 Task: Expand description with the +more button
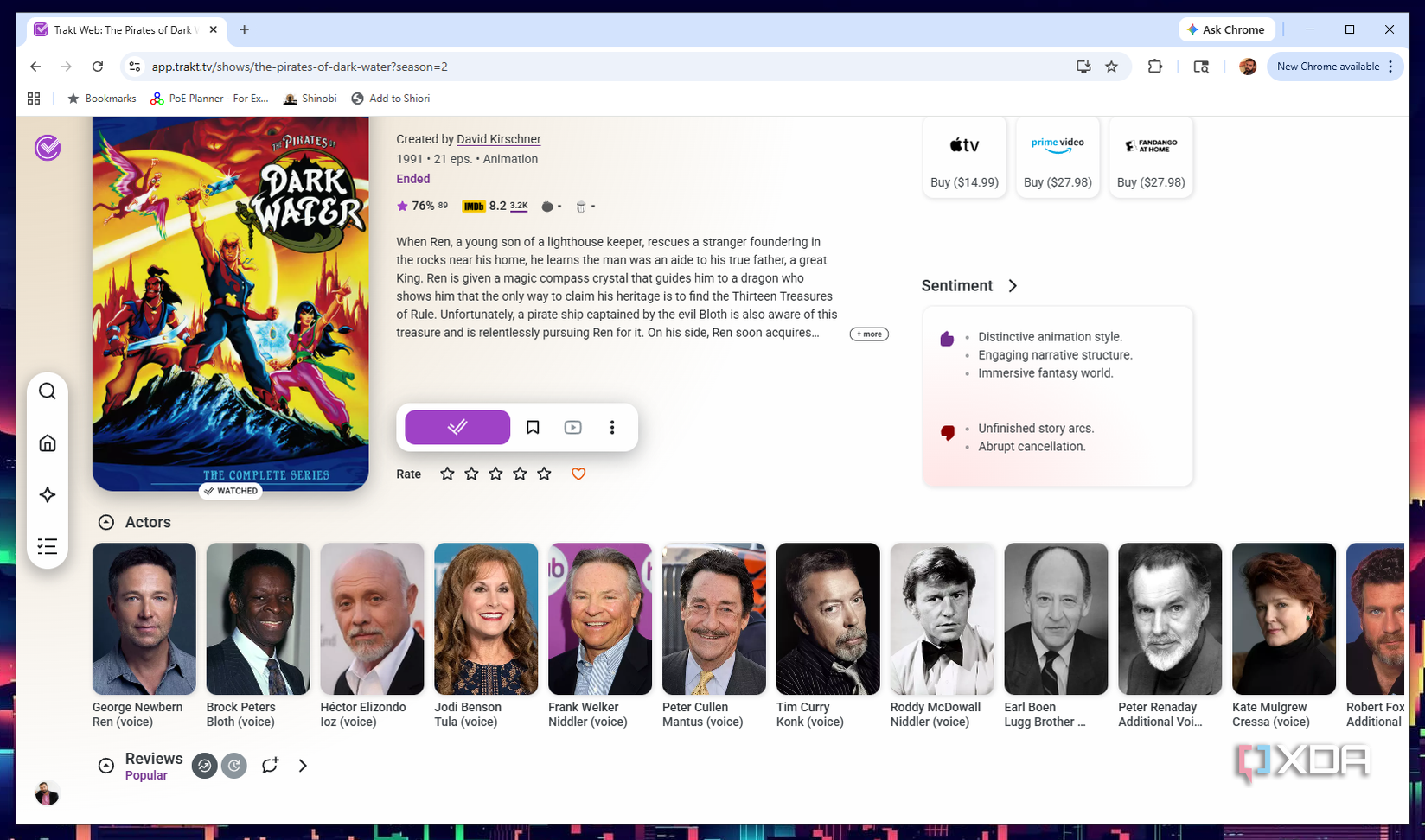click(869, 334)
